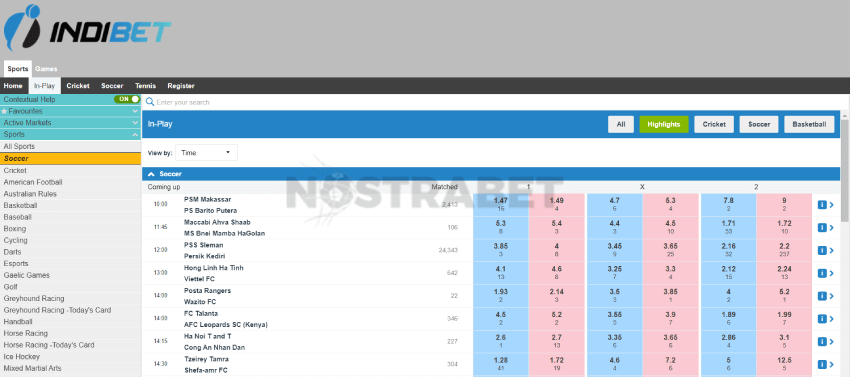The width and height of the screenshot is (850, 377).
Task: Switch to the Games tab
Action: (46, 69)
